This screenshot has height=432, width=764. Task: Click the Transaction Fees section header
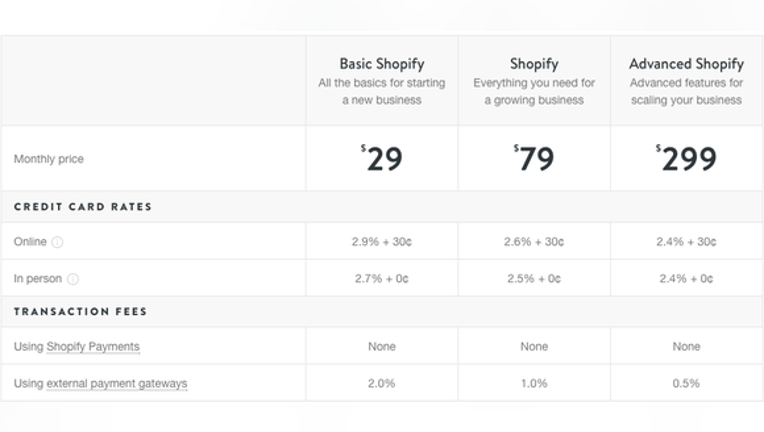(80, 311)
